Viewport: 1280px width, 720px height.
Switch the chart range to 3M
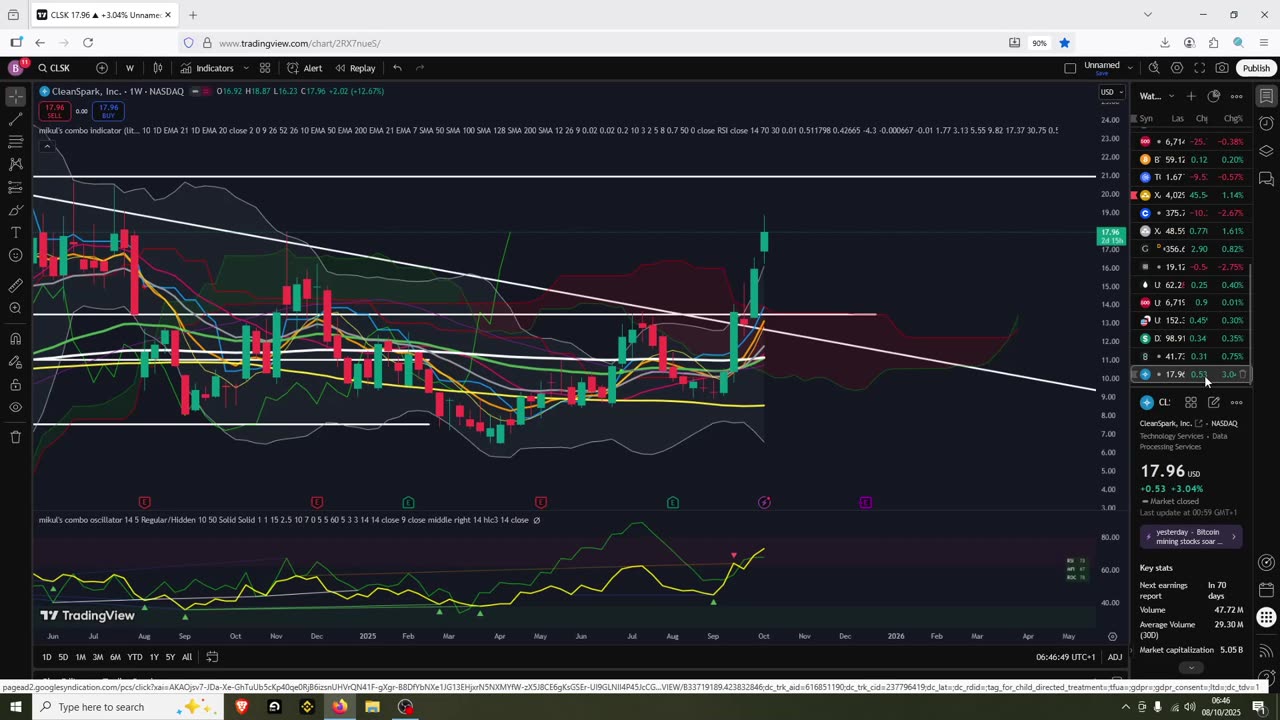coord(98,657)
